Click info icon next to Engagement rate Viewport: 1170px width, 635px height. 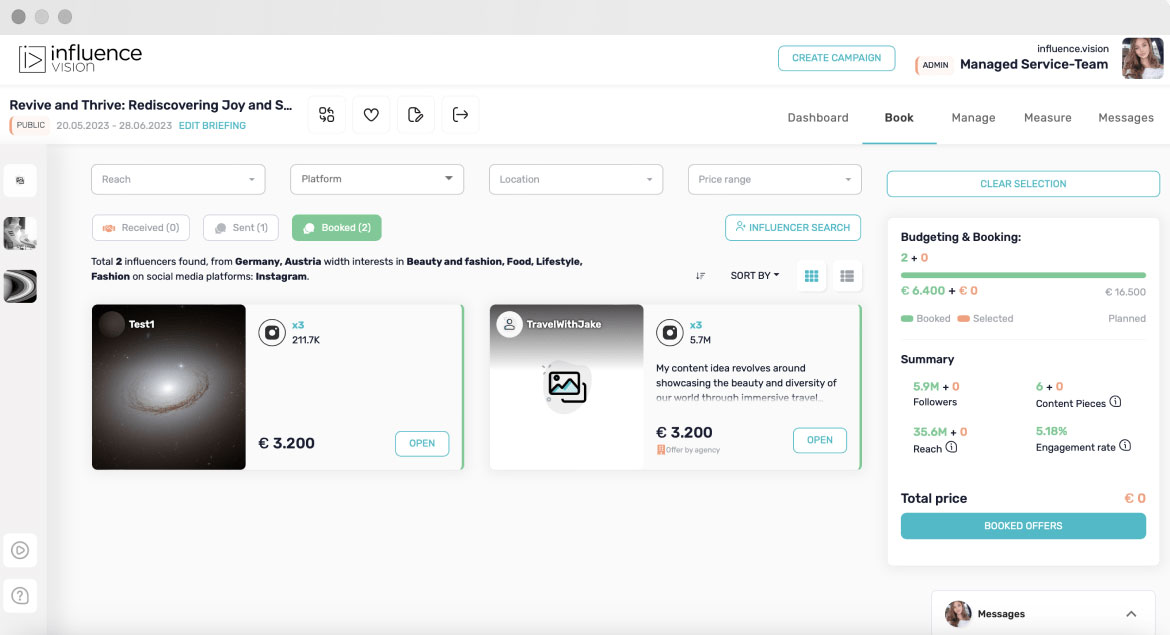coord(1126,446)
